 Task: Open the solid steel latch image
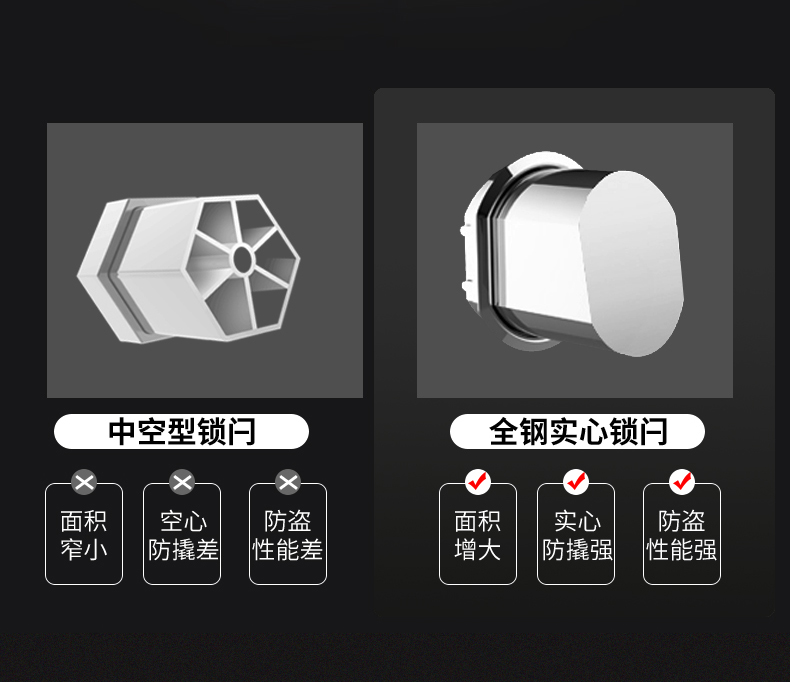point(575,260)
